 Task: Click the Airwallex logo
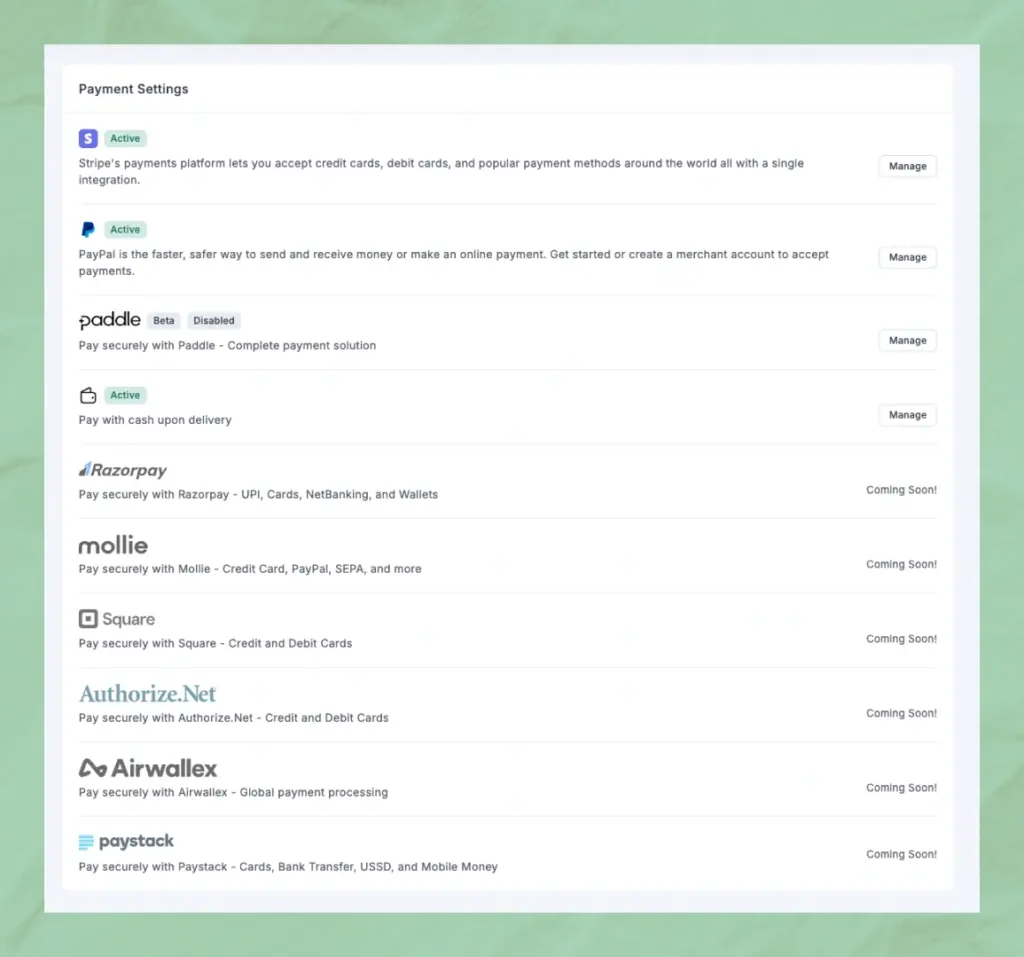(x=147, y=768)
